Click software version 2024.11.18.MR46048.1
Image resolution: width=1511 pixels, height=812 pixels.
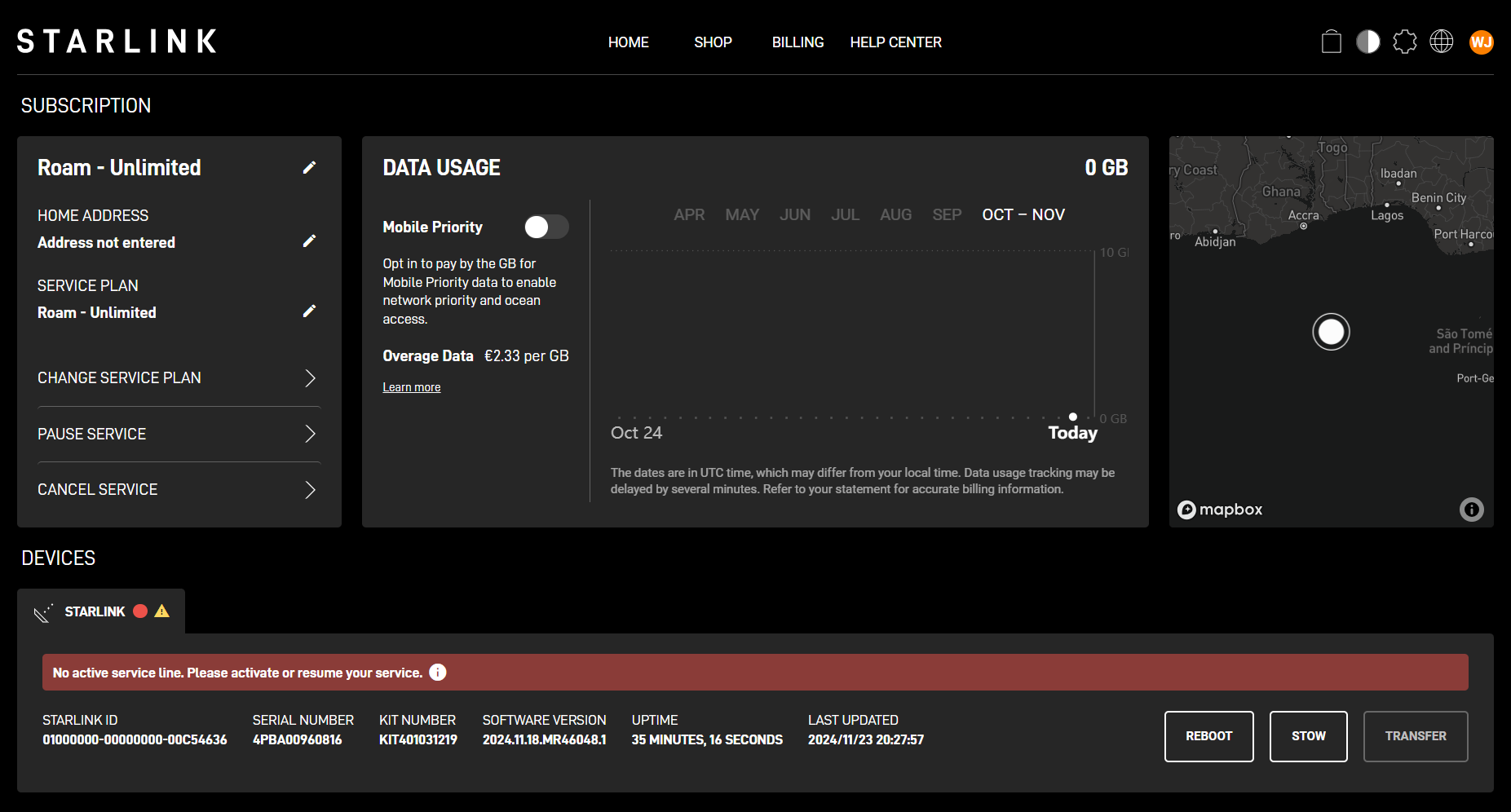point(544,739)
